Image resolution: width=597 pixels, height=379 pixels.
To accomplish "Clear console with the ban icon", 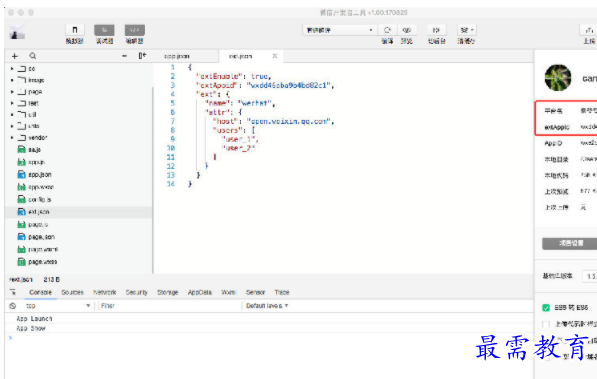I will click(13, 306).
